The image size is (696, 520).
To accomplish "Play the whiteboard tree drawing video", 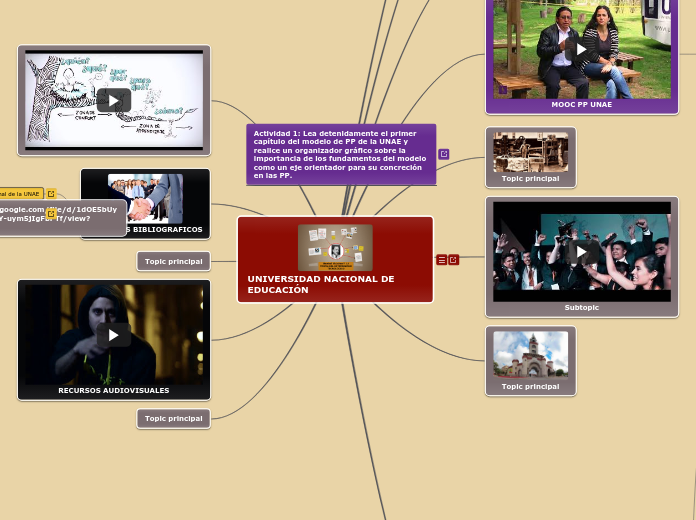I will click(x=114, y=101).
